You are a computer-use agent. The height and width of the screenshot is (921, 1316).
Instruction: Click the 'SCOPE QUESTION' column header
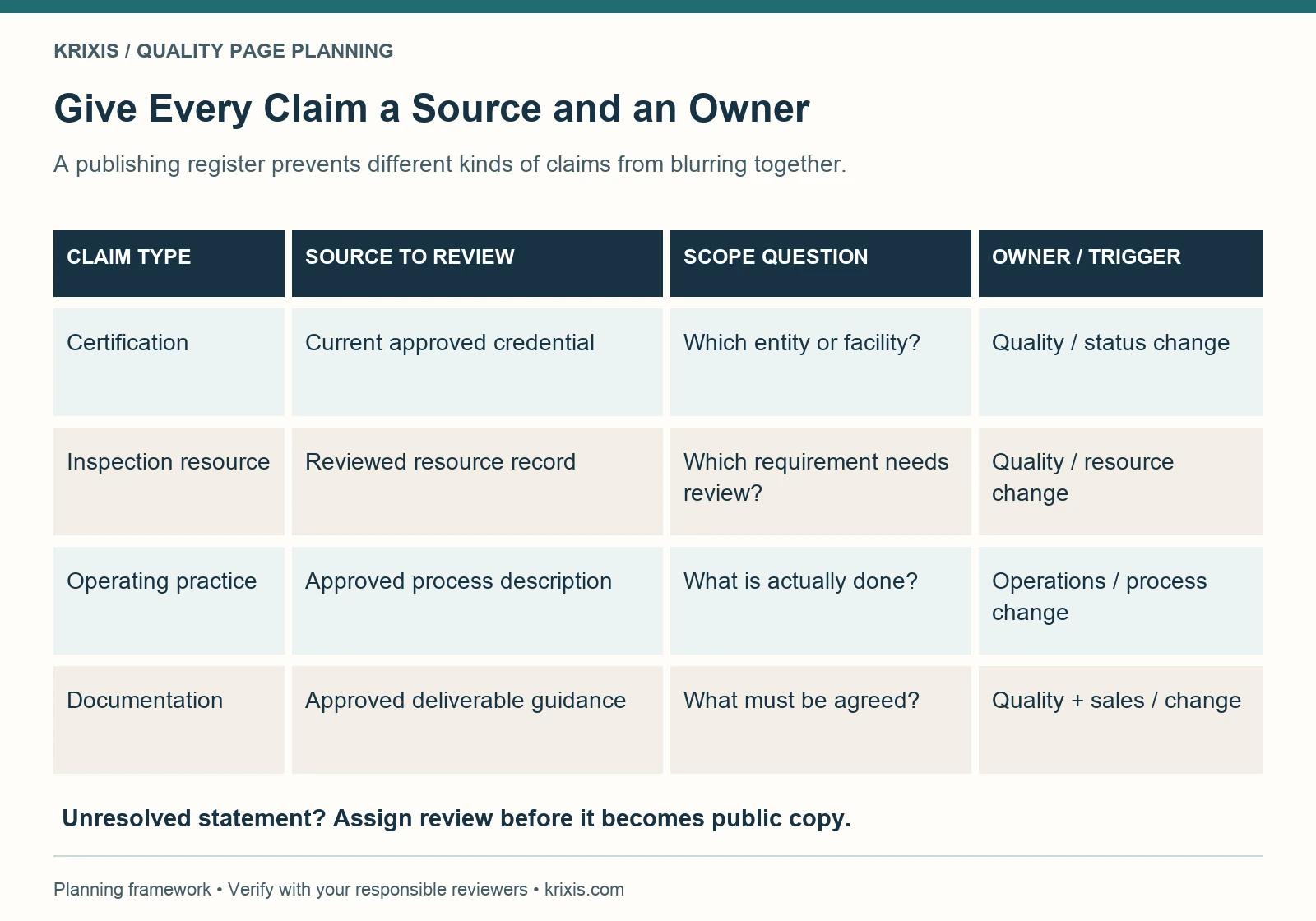point(820,263)
